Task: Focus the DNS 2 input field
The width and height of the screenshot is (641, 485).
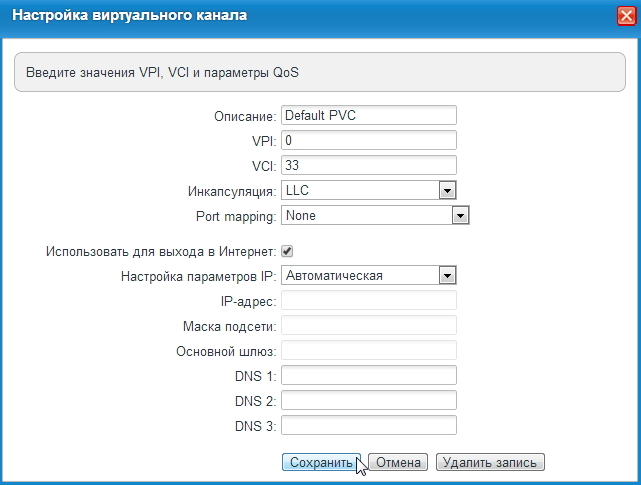Action: coord(368,400)
